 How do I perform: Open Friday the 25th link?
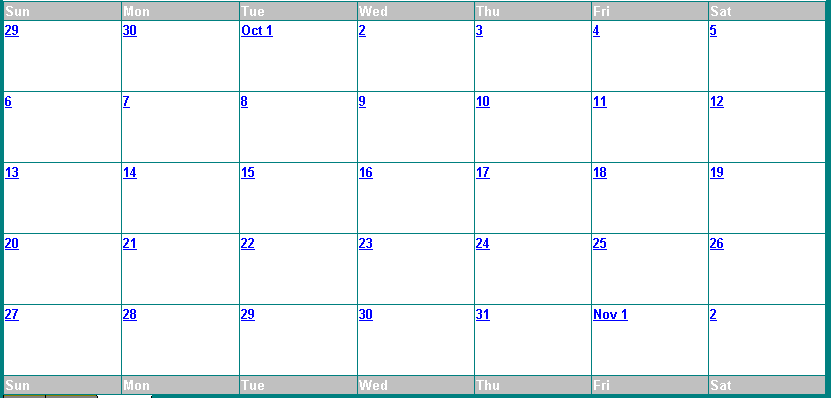[x=599, y=244]
